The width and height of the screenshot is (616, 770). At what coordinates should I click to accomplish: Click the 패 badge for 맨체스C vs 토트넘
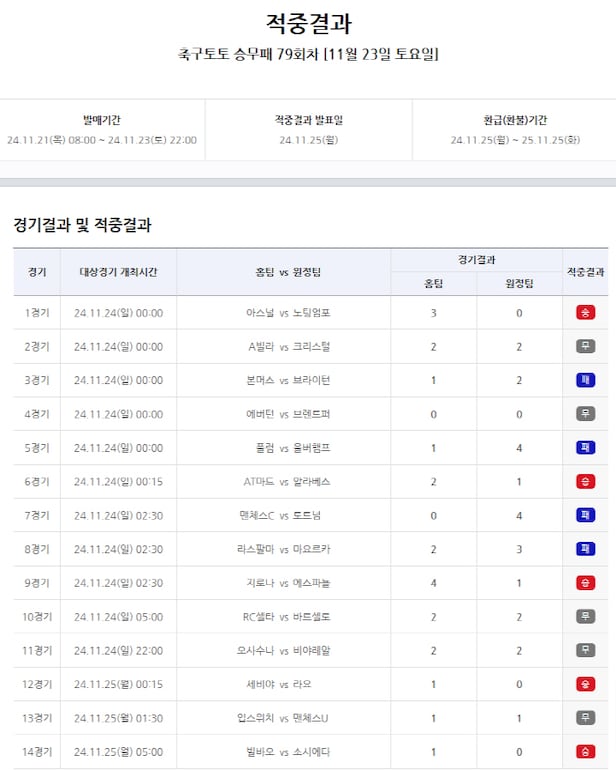point(585,515)
